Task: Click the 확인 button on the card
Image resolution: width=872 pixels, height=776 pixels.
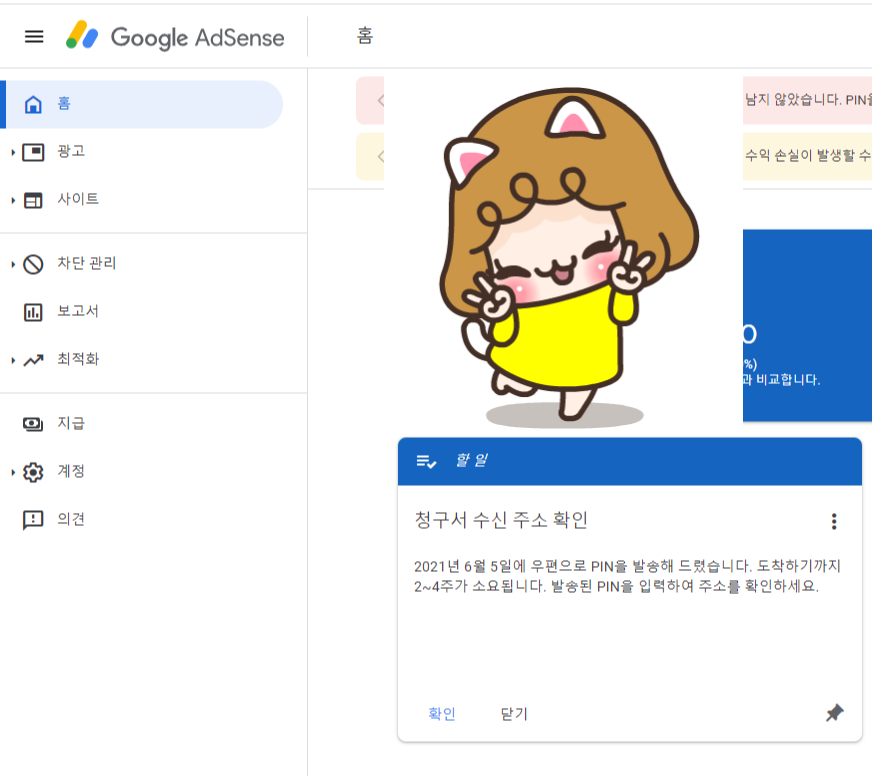Action: (442, 714)
